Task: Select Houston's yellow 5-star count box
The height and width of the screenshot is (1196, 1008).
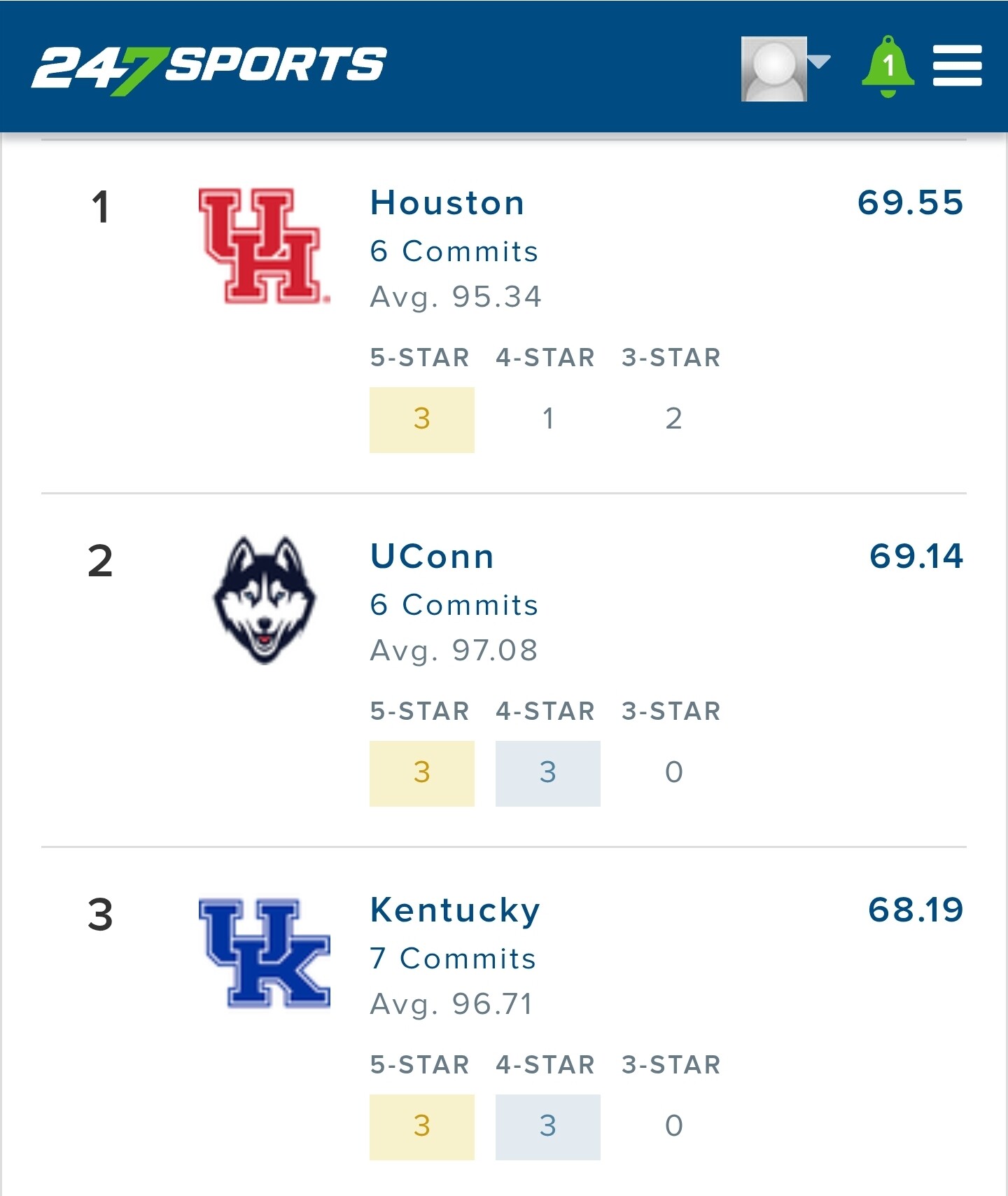Action: click(422, 419)
